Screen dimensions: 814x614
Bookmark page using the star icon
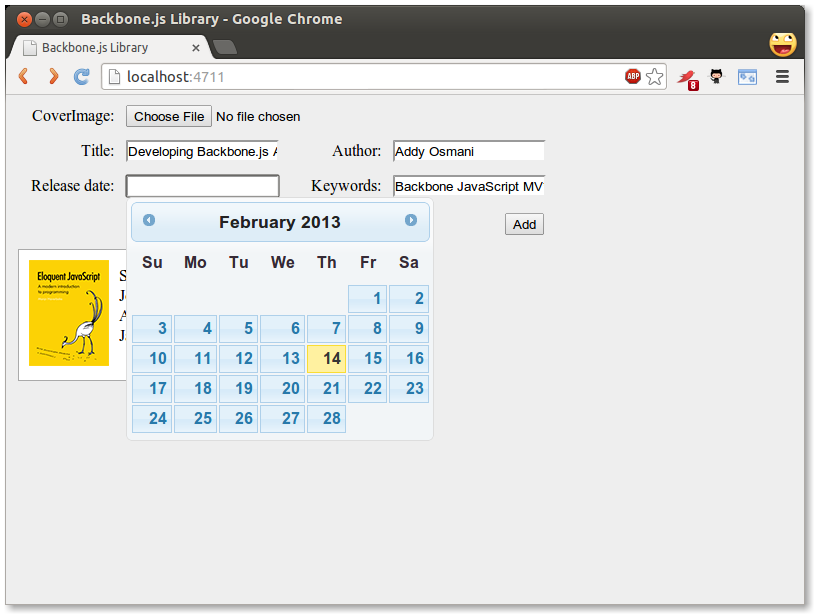point(655,76)
